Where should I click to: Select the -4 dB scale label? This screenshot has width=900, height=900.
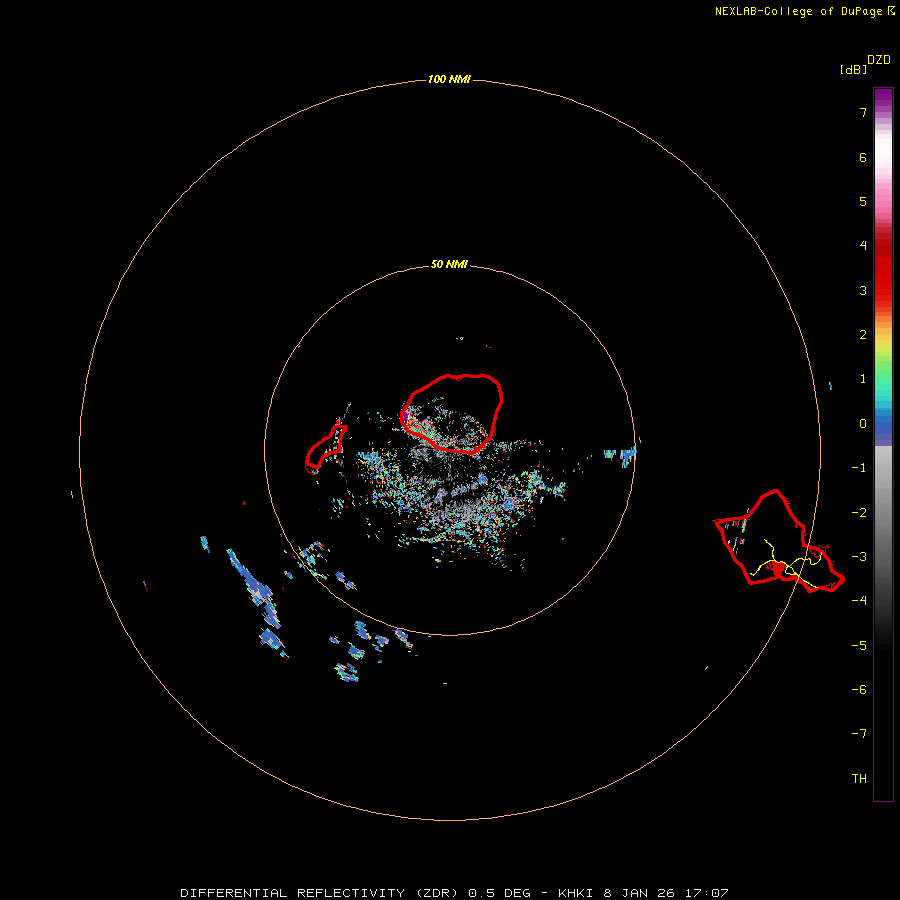(859, 601)
